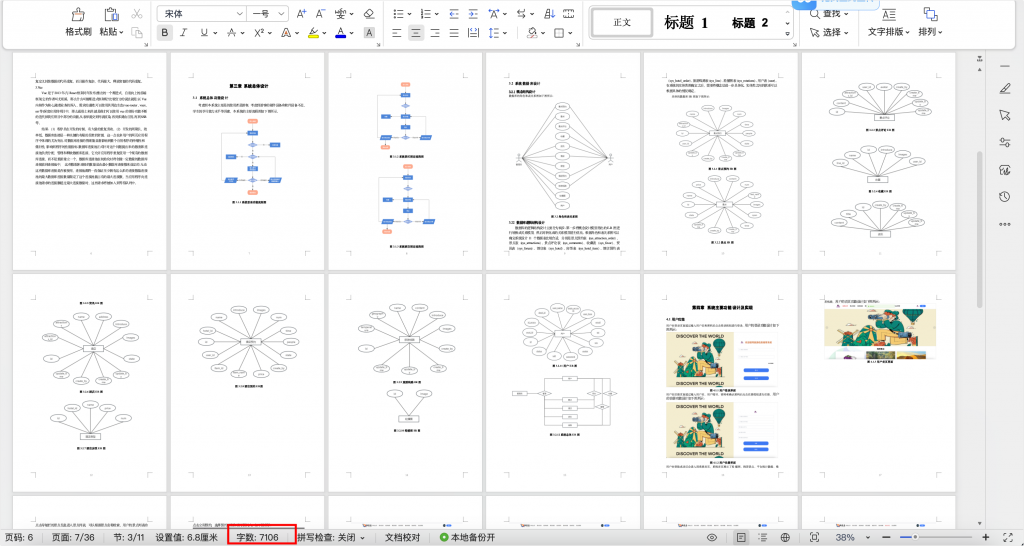
Task: Click the 字数: 7106 word count
Action: 261,537
